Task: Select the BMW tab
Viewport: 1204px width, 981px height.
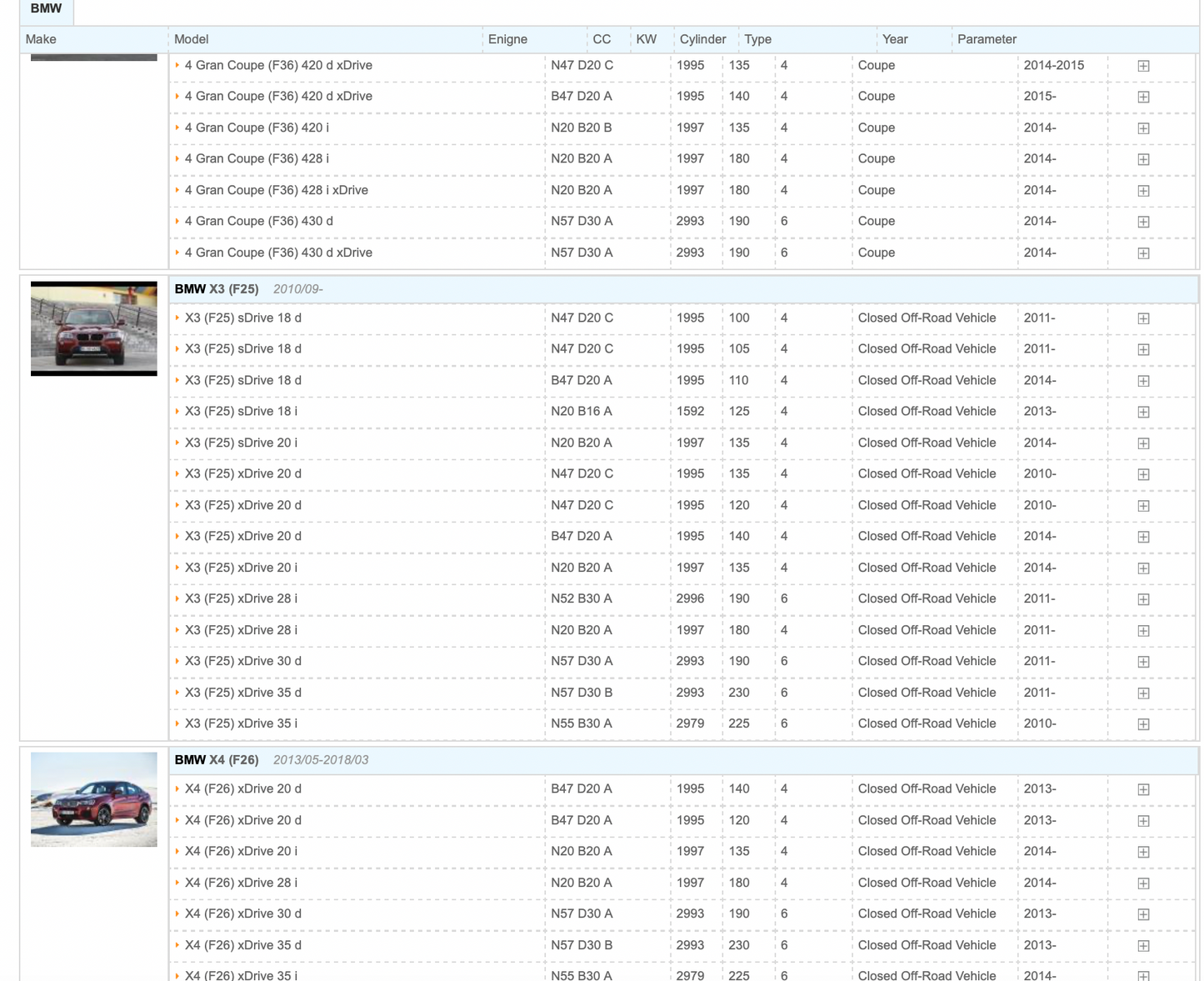Action: (x=47, y=9)
